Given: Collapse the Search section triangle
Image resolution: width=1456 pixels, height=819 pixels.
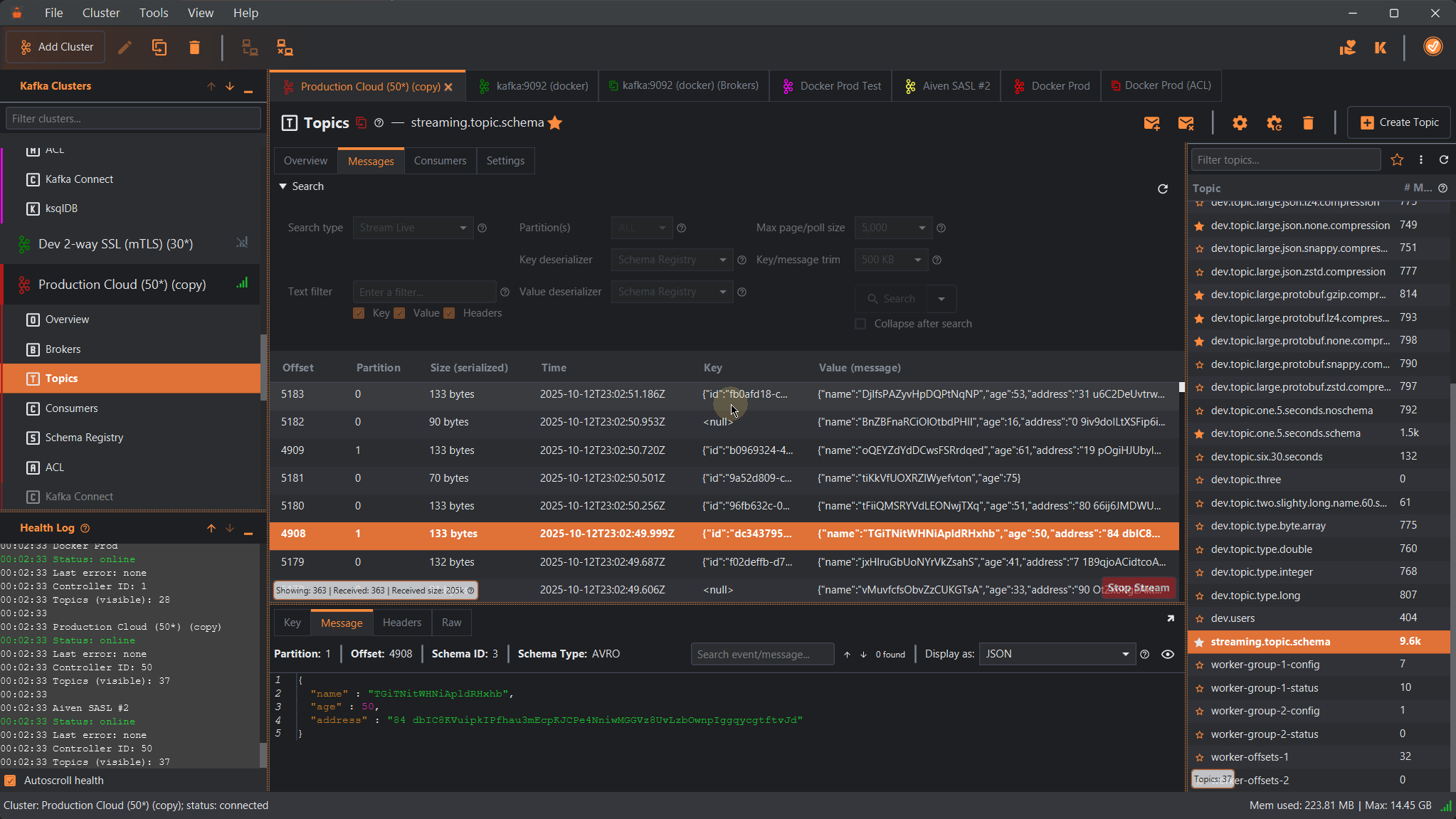Looking at the screenshot, I should coord(283,186).
